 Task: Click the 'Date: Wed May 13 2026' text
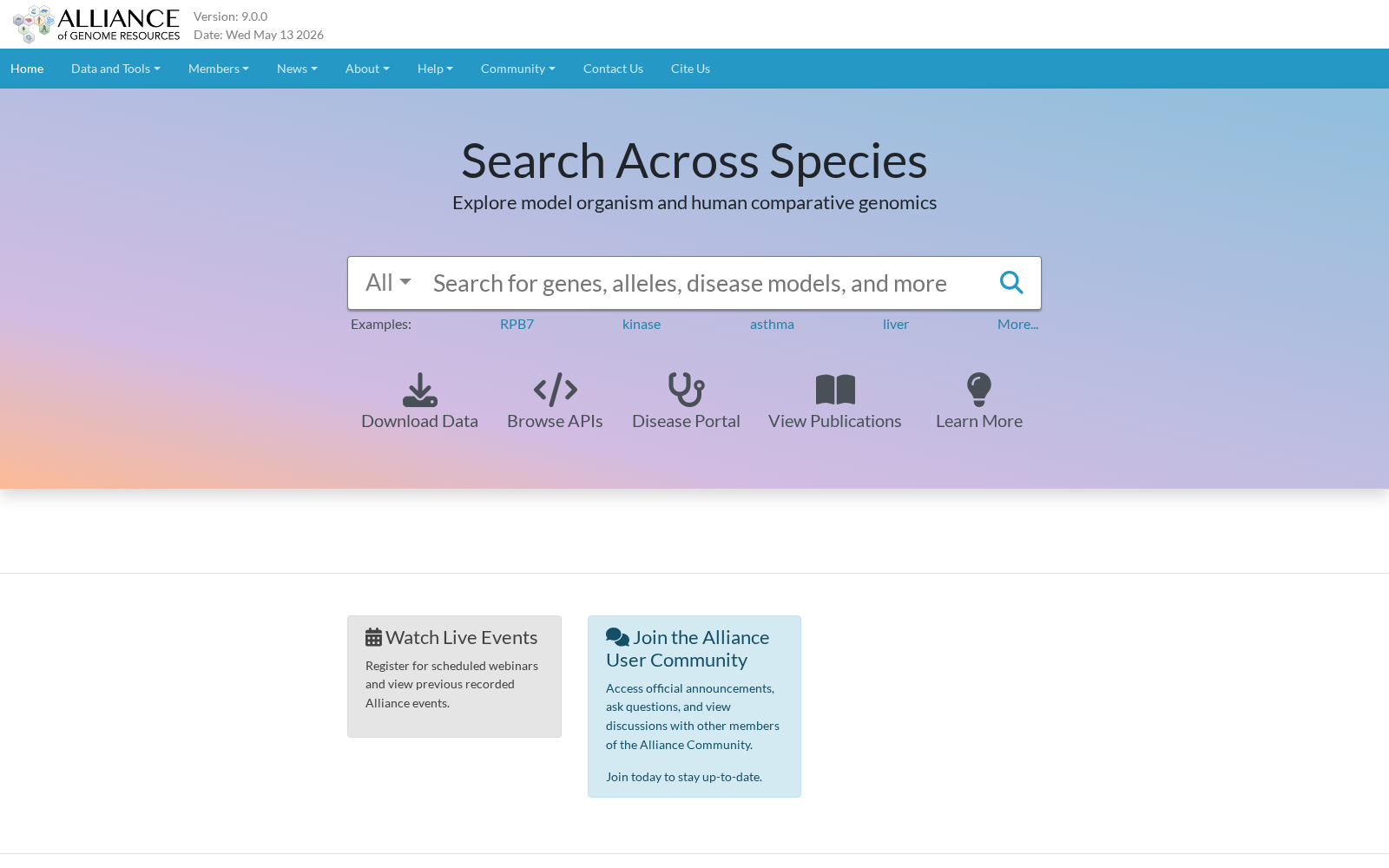(259, 35)
